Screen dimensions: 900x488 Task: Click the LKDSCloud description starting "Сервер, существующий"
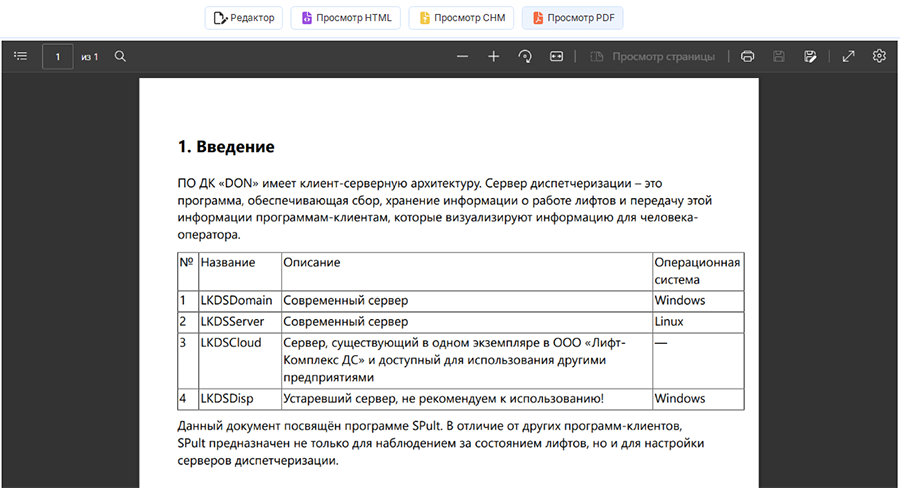click(467, 361)
